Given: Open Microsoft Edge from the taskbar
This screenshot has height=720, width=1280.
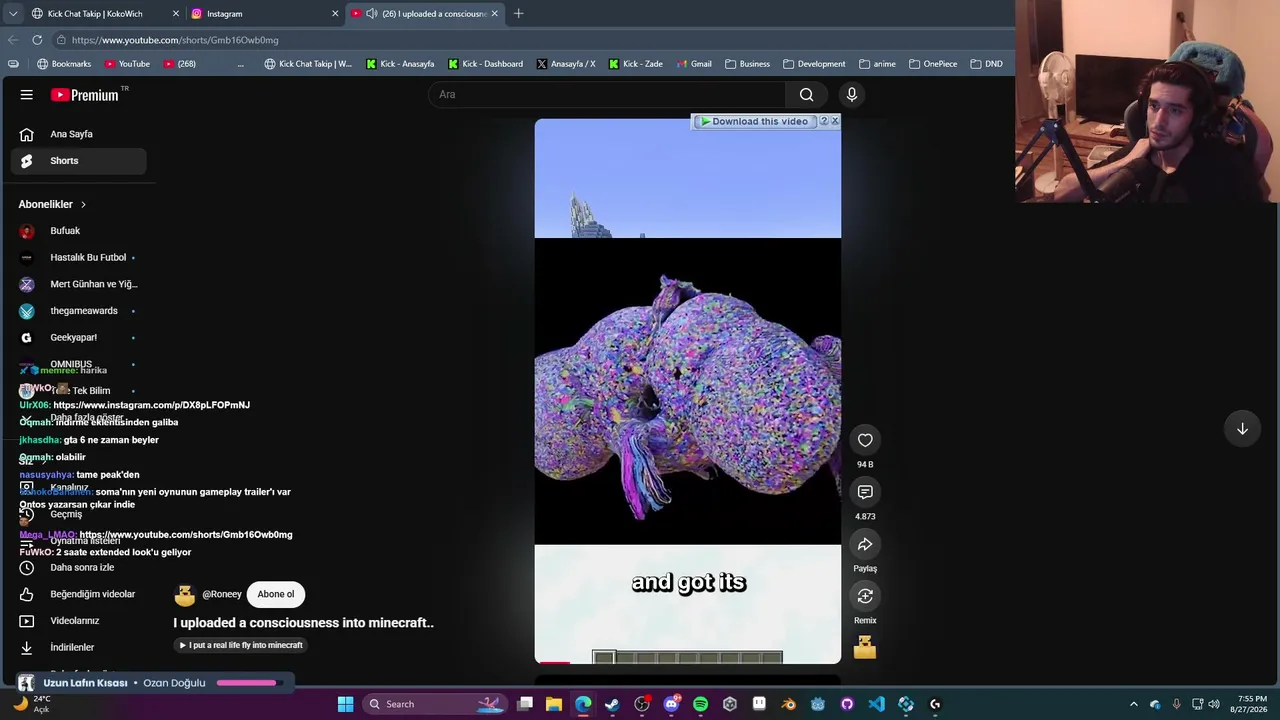Looking at the screenshot, I should [583, 704].
